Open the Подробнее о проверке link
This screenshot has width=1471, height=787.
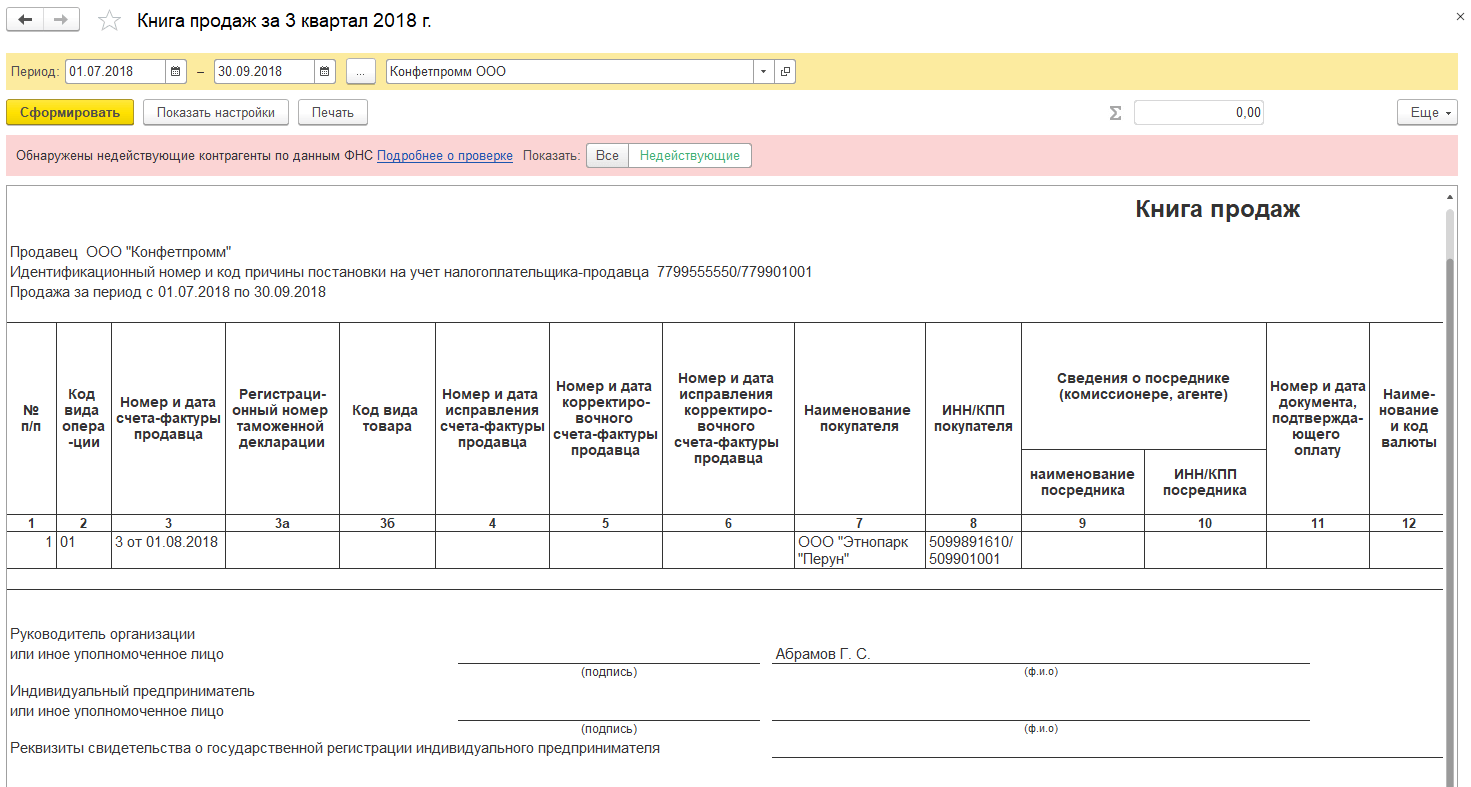[x=445, y=156]
